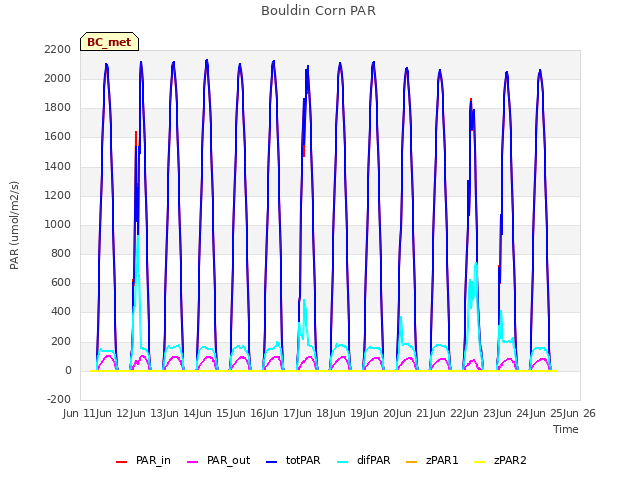640x480 pixels.
Task: Click the Jun 23 x-axis tick label
Action: (x=481, y=413)
